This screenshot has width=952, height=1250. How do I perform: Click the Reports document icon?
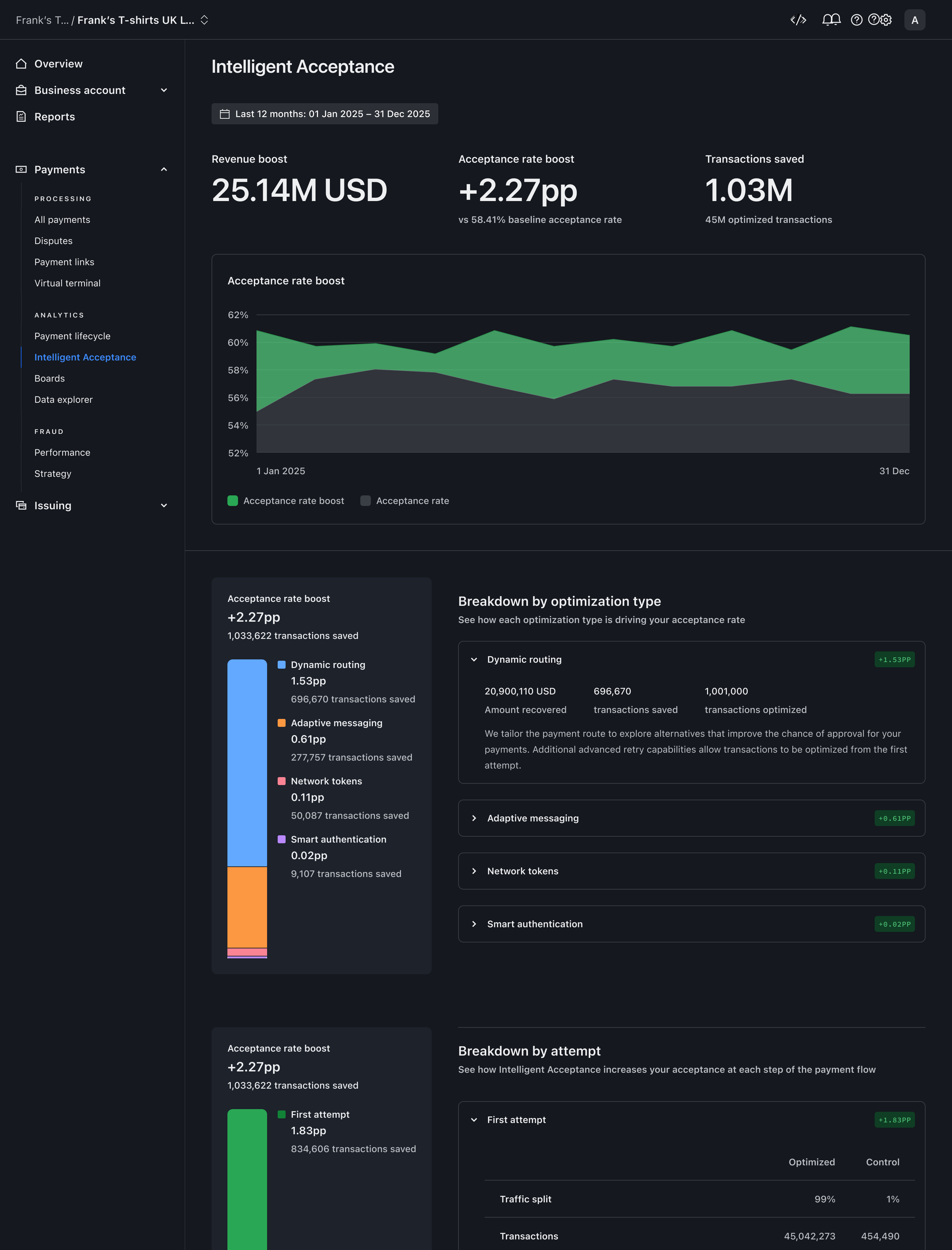(x=21, y=116)
